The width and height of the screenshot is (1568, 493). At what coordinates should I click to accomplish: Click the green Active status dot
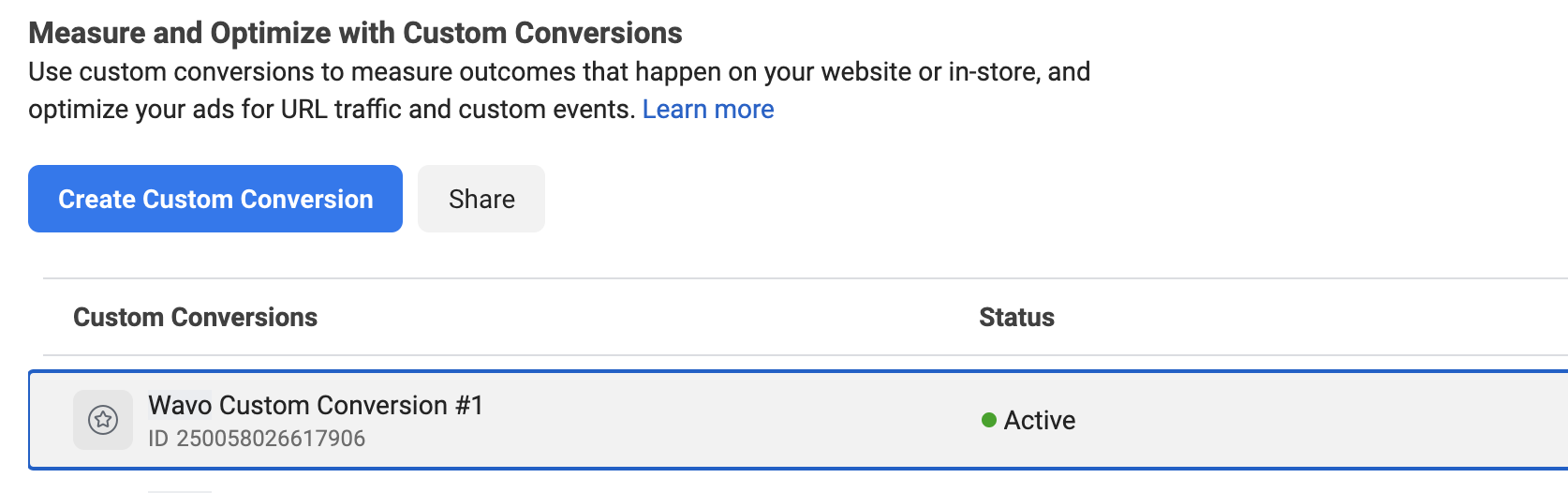[x=988, y=420]
